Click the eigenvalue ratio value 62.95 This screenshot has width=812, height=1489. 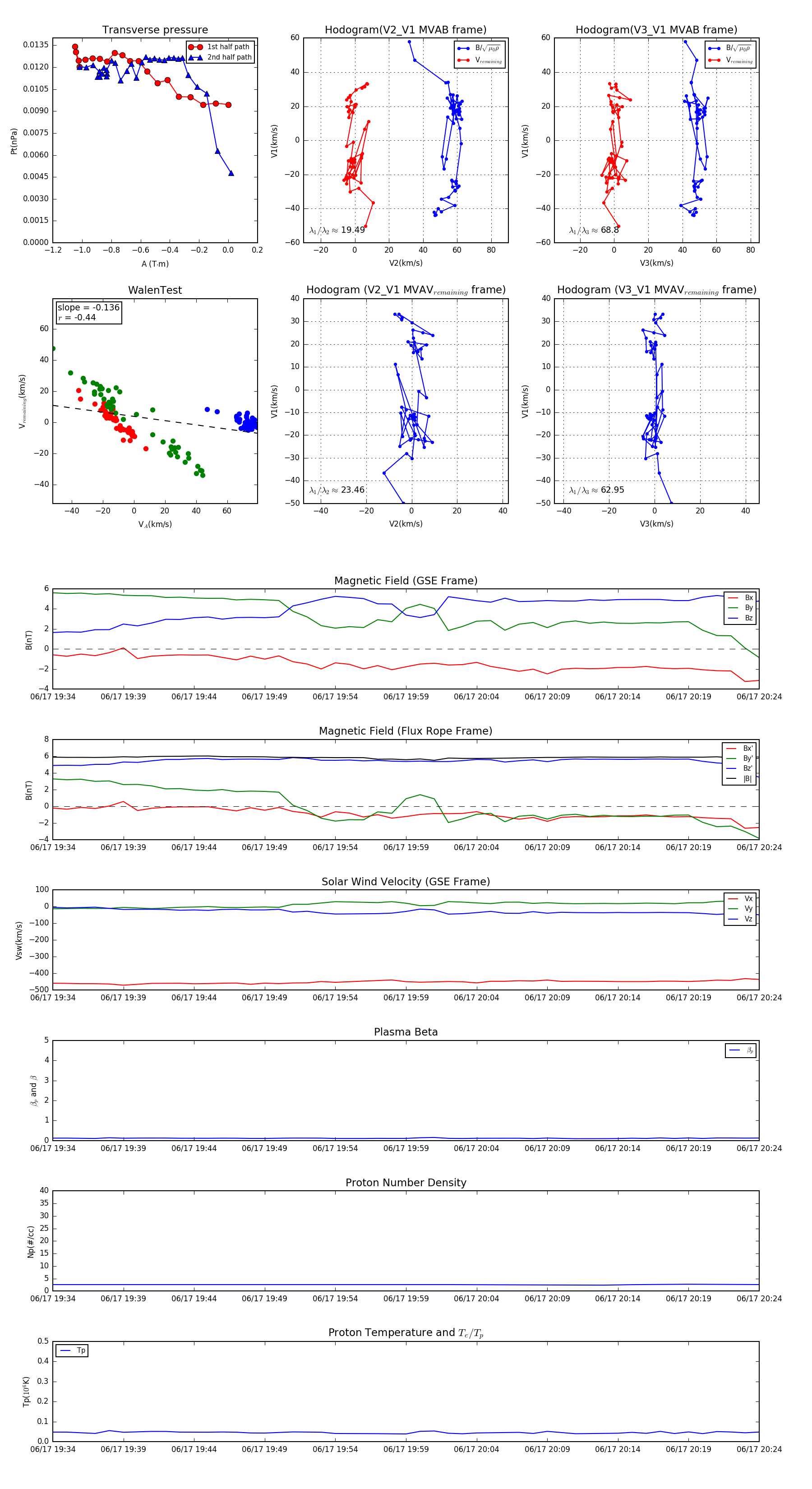point(613,490)
